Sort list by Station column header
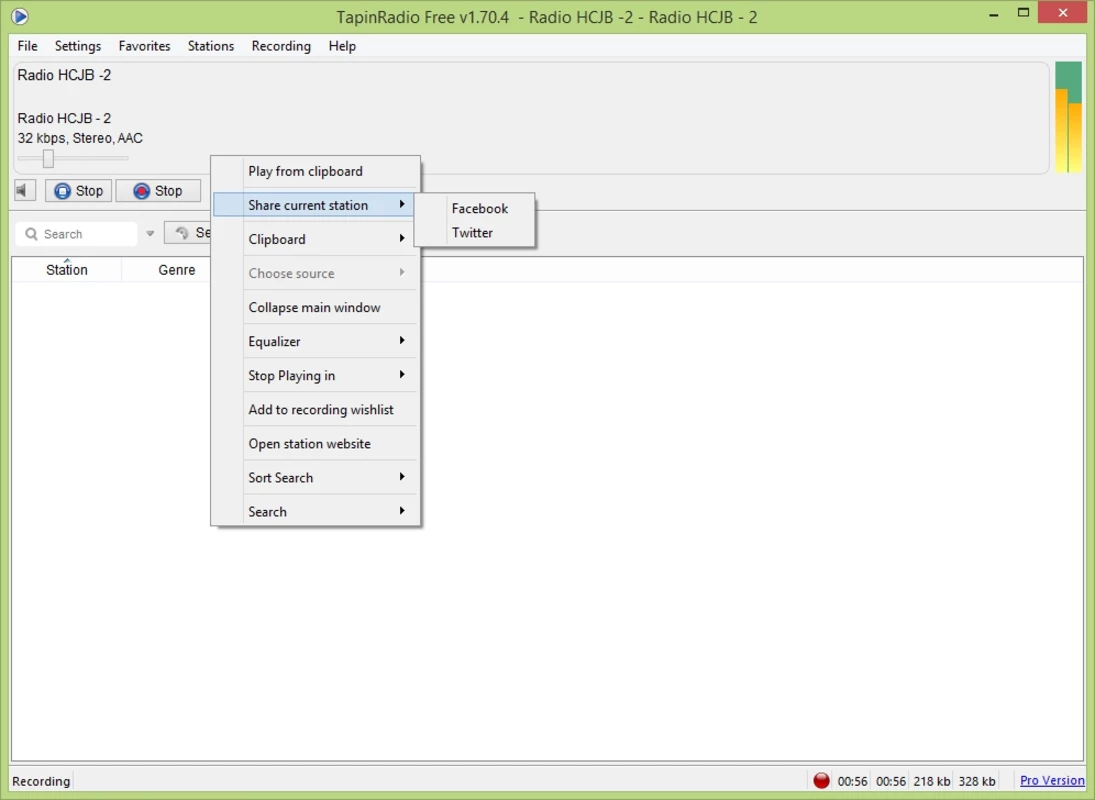The image size is (1095, 800). (x=67, y=270)
